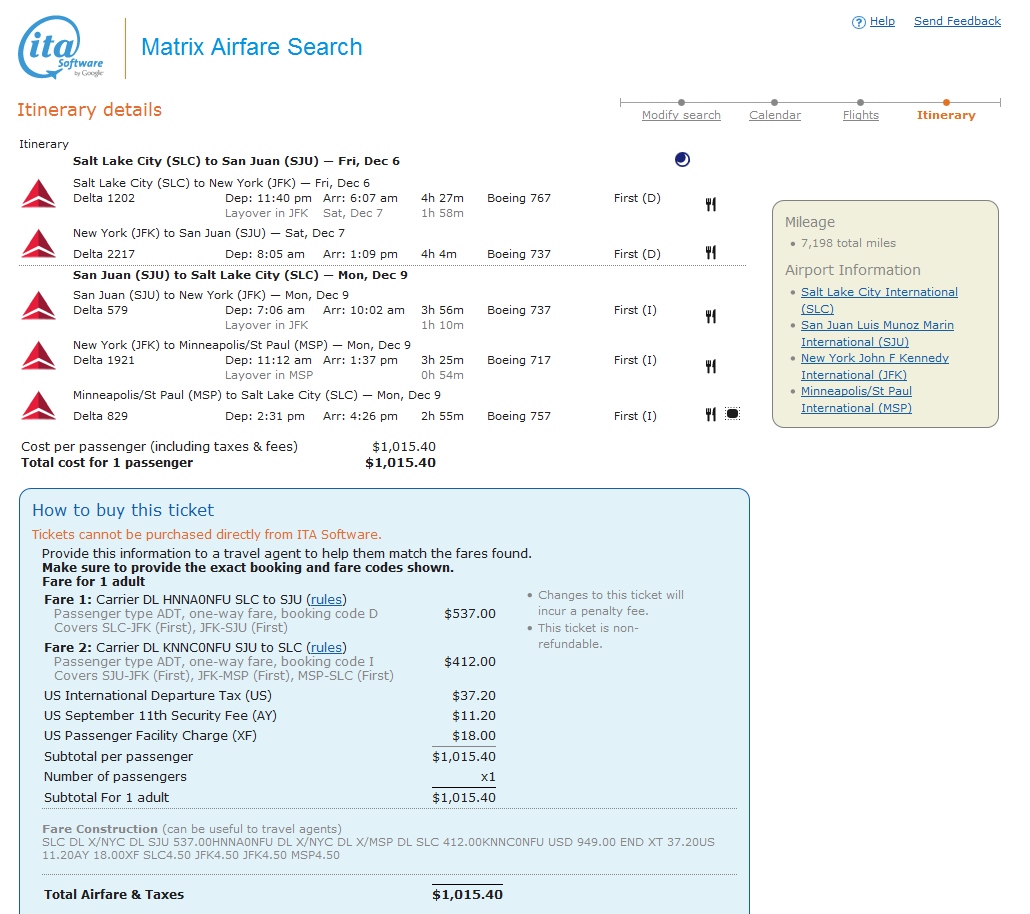1030x914 pixels.
Task: Open New York John F Kennedy airport info
Action: (x=874, y=358)
